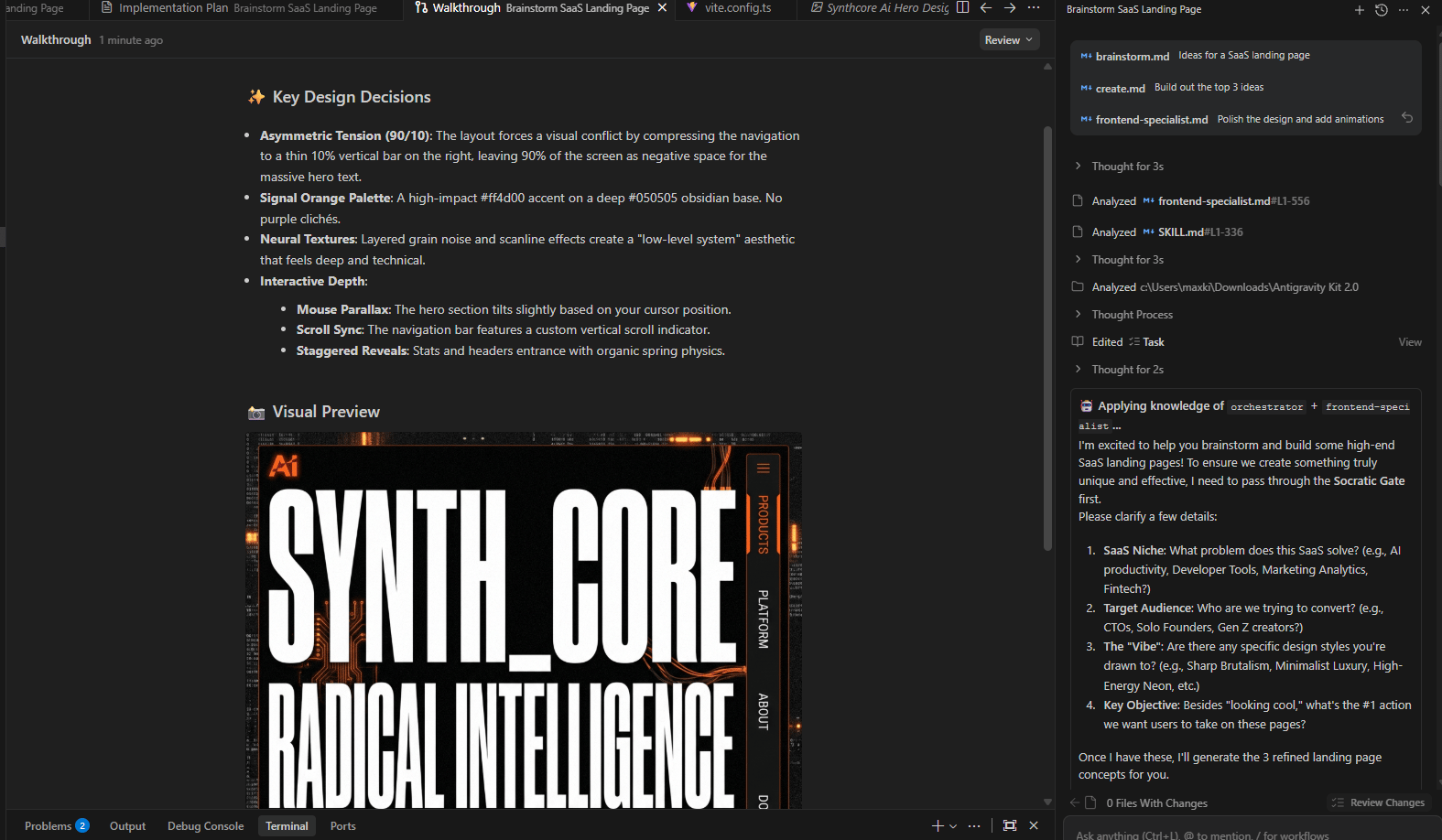Image resolution: width=1442 pixels, height=840 pixels.
Task: Click ABOUT in the preview's vertical nav
Action: click(763, 711)
